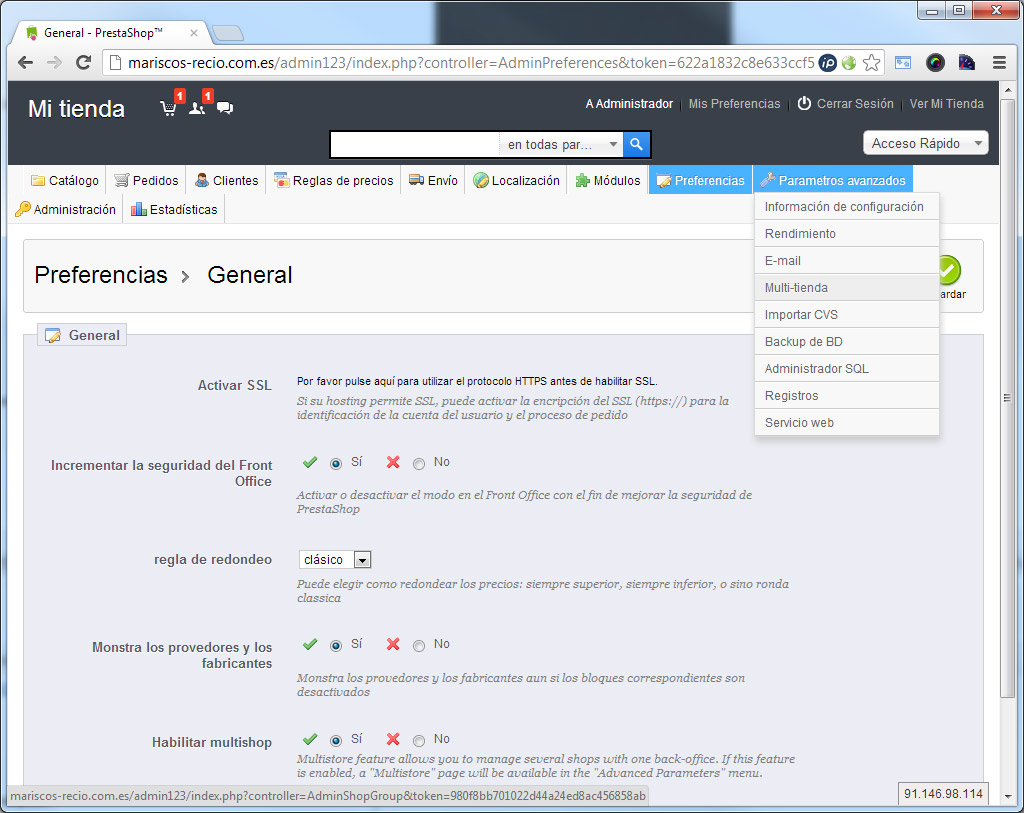Click the vertical page scrollbar
This screenshot has width=1024, height=813.
tap(1008, 397)
